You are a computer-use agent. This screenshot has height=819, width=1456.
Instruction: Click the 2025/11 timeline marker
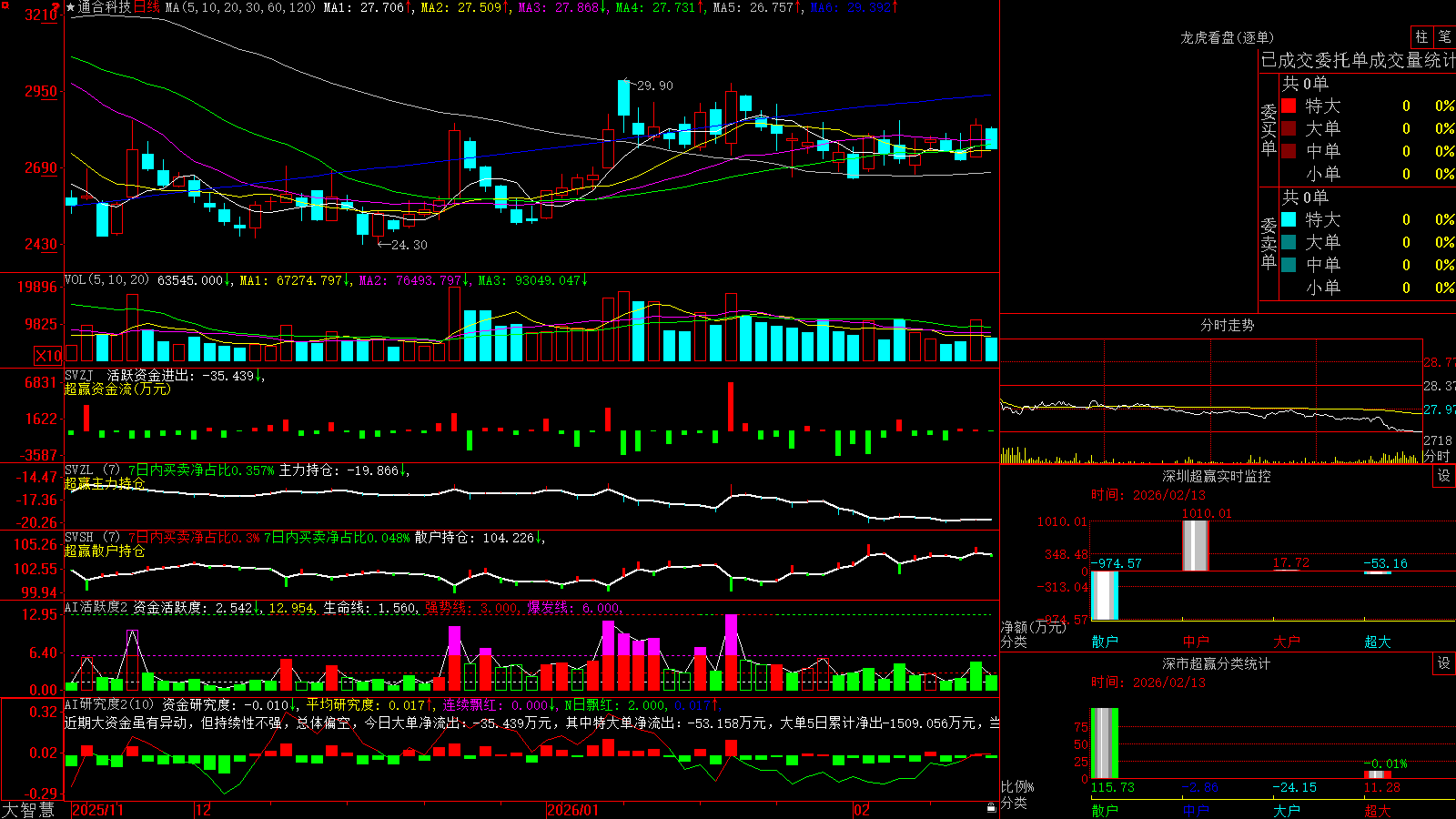tap(97, 810)
